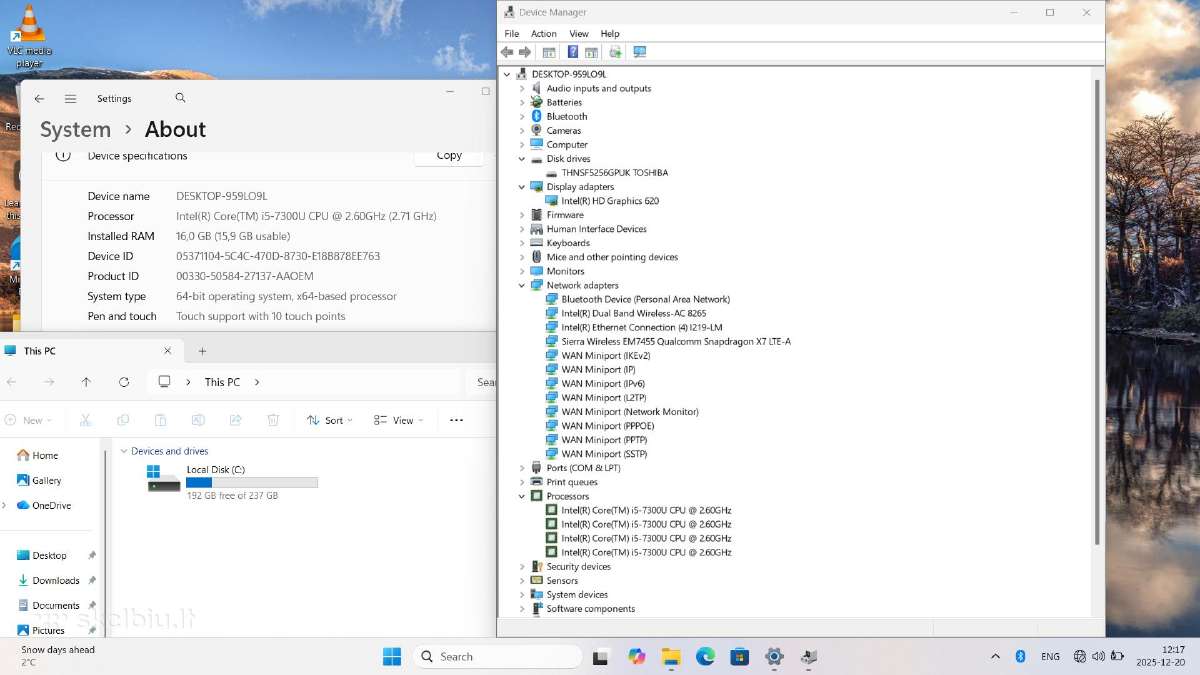Image resolution: width=1200 pixels, height=675 pixels.
Task: Collapse the Network adapters category
Action: coord(522,285)
